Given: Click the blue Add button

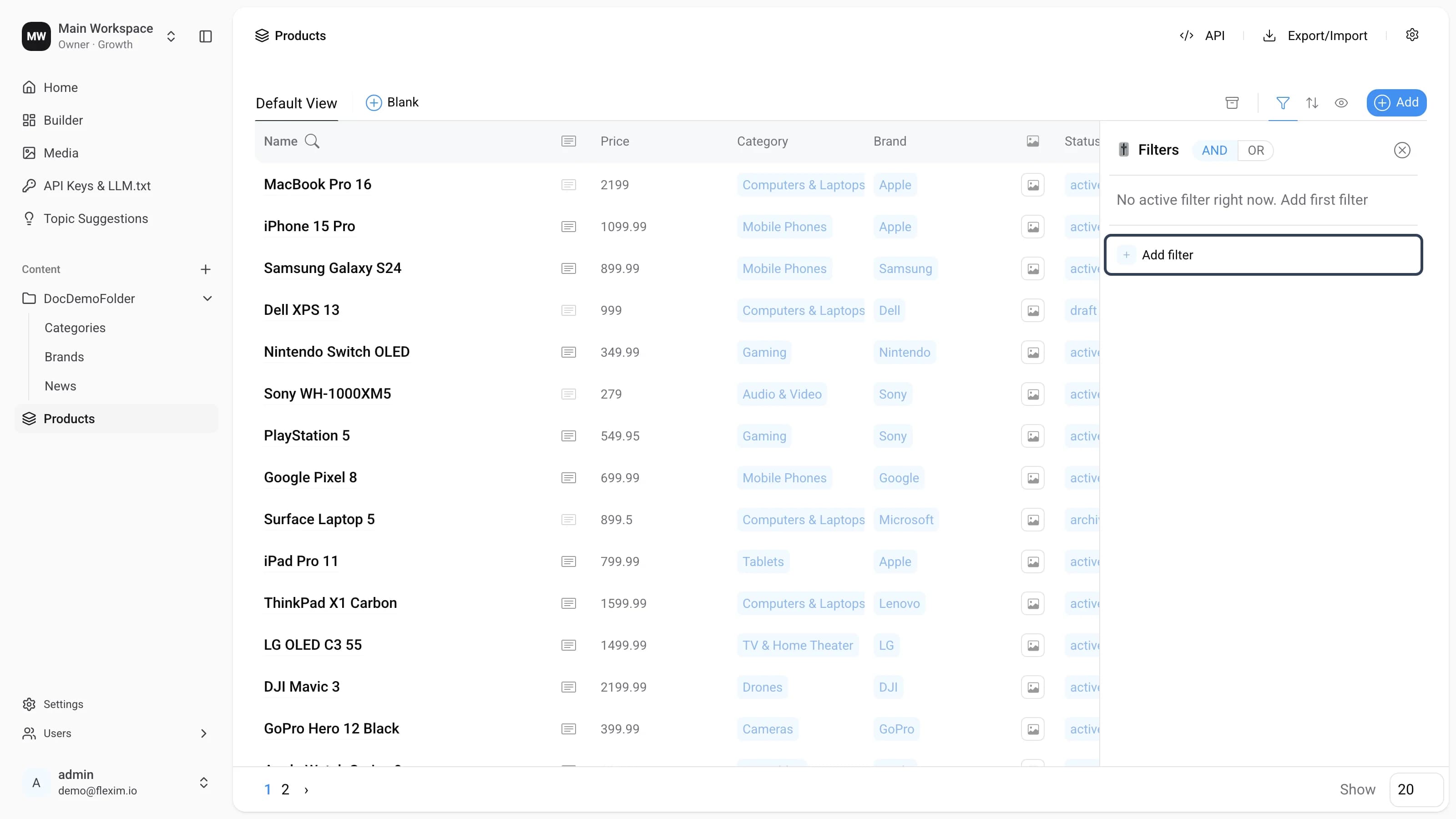Looking at the screenshot, I should (x=1396, y=103).
